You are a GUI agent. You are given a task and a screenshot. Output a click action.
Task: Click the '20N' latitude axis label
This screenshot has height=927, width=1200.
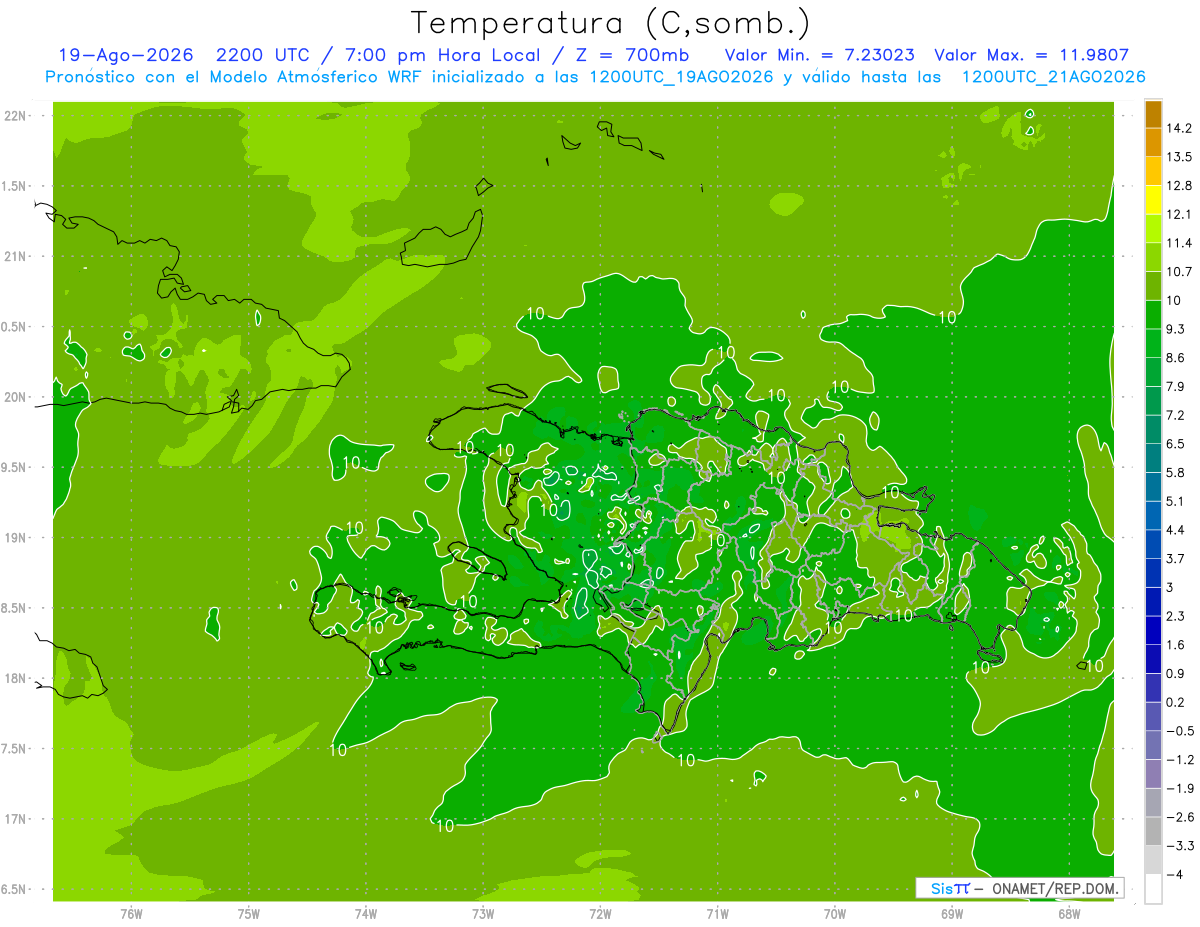[17, 397]
